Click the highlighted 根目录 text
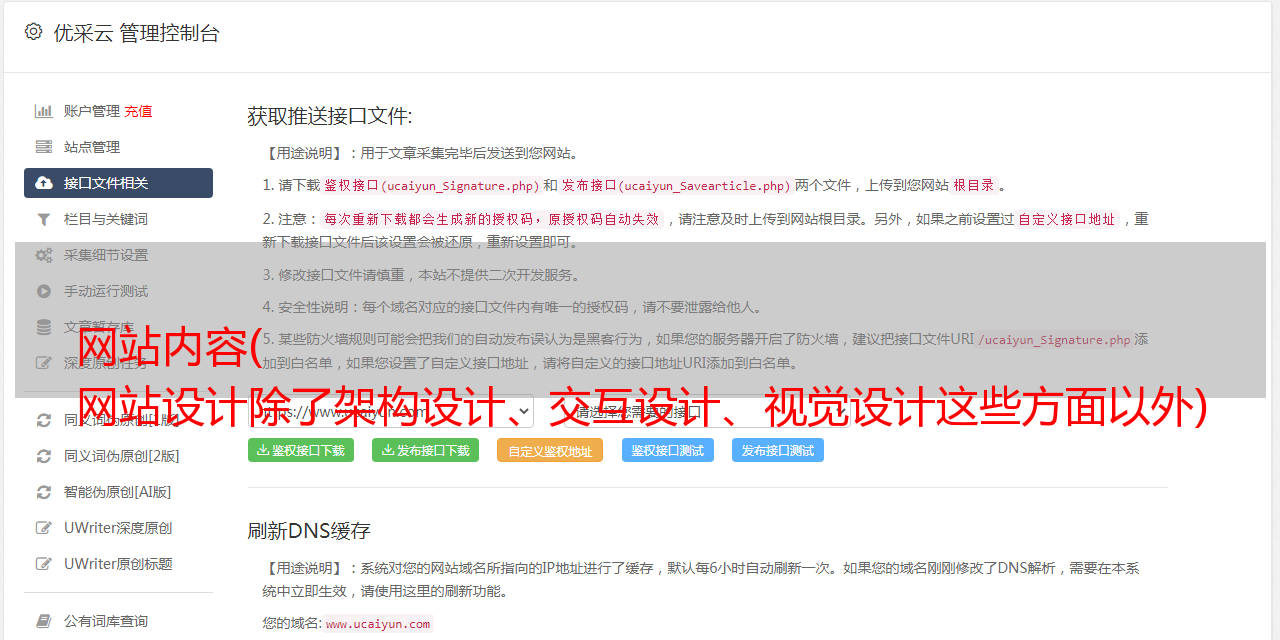Viewport: 1280px width, 640px height. point(974,185)
